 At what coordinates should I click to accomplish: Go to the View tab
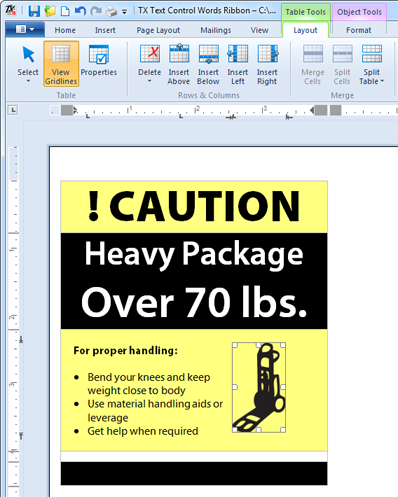[x=259, y=30]
